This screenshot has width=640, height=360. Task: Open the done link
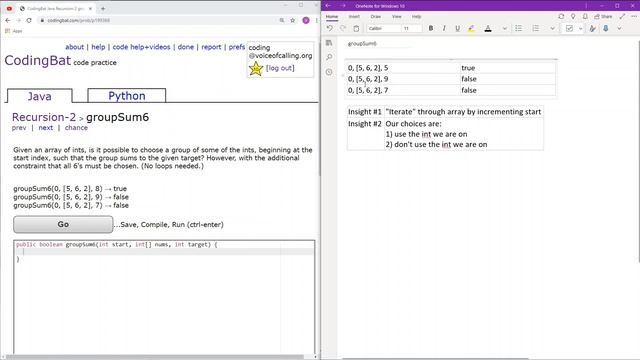pos(186,47)
